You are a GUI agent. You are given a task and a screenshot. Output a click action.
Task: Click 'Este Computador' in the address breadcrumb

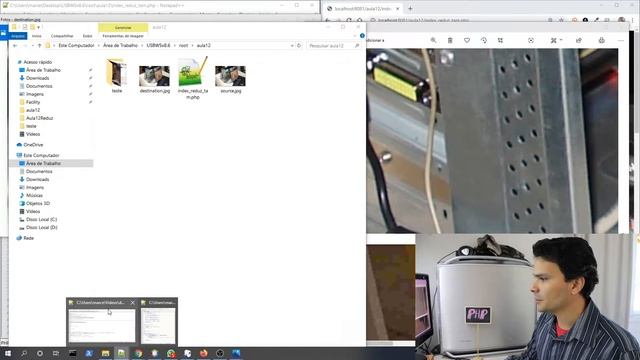point(76,45)
